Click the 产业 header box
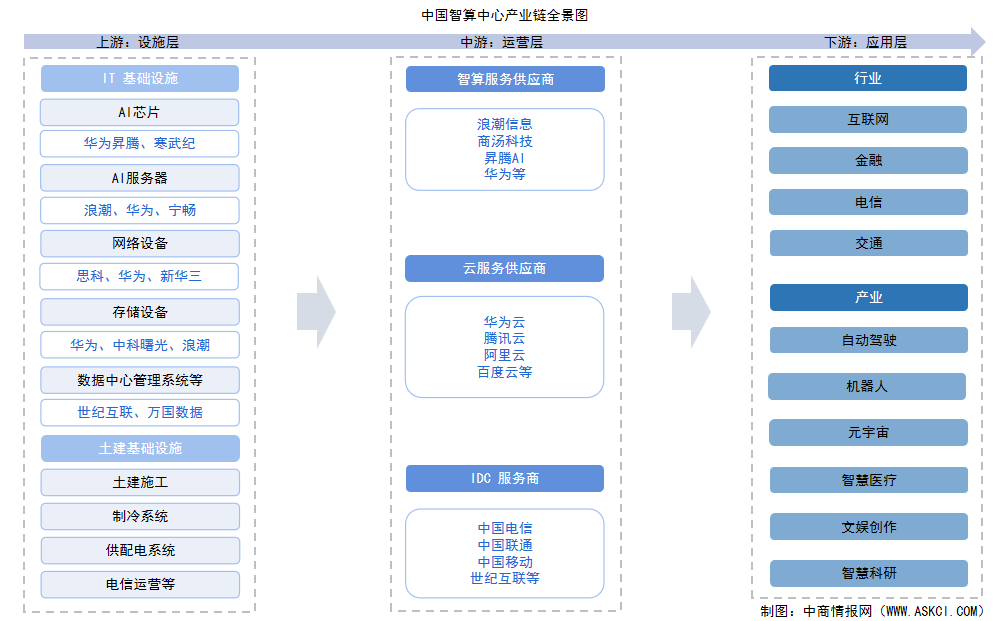The height and width of the screenshot is (621, 1008). (868, 298)
